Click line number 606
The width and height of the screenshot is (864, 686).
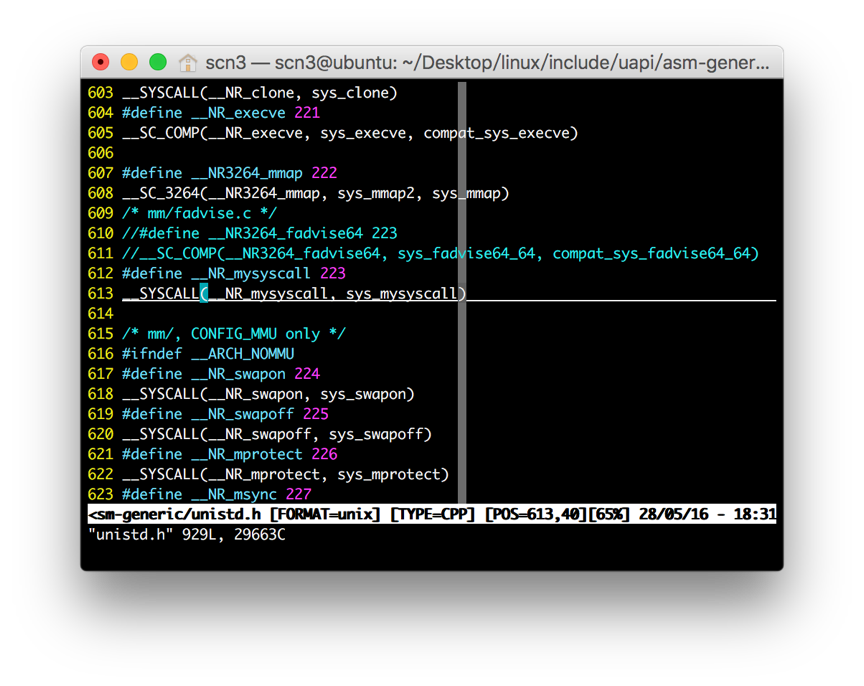click(x=100, y=153)
